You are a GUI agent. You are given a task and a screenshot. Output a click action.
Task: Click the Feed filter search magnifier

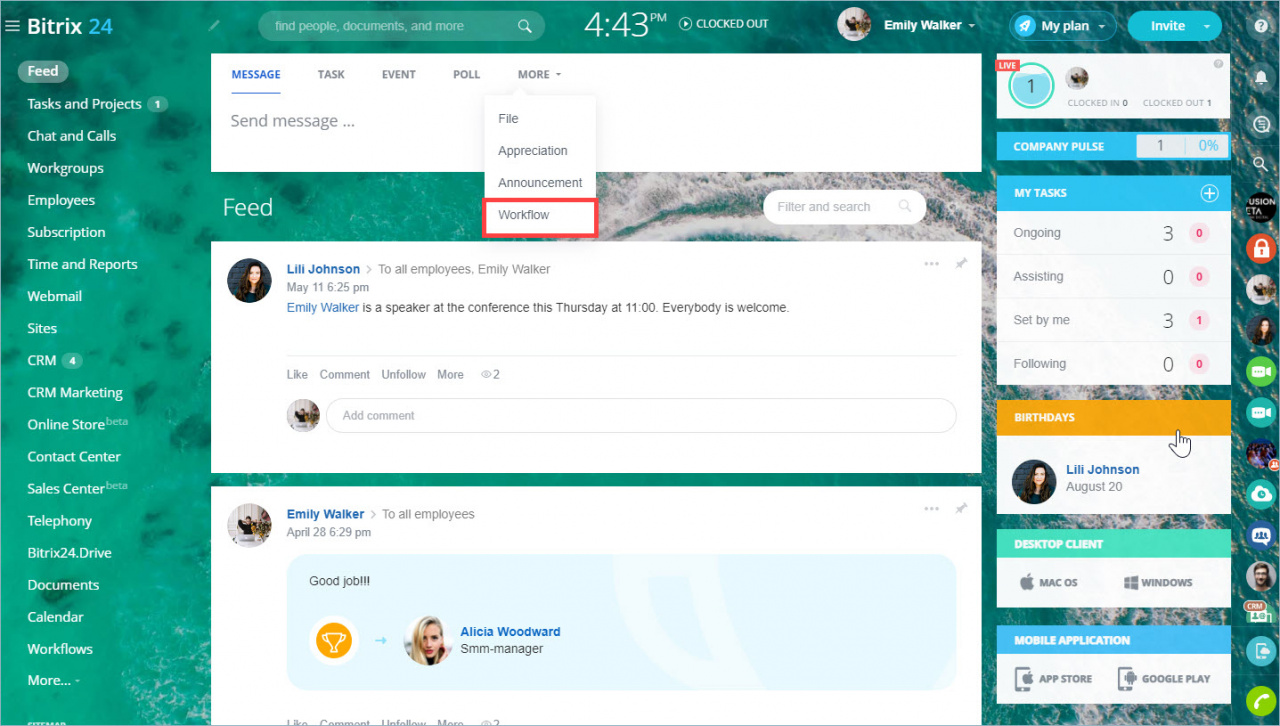click(x=905, y=207)
